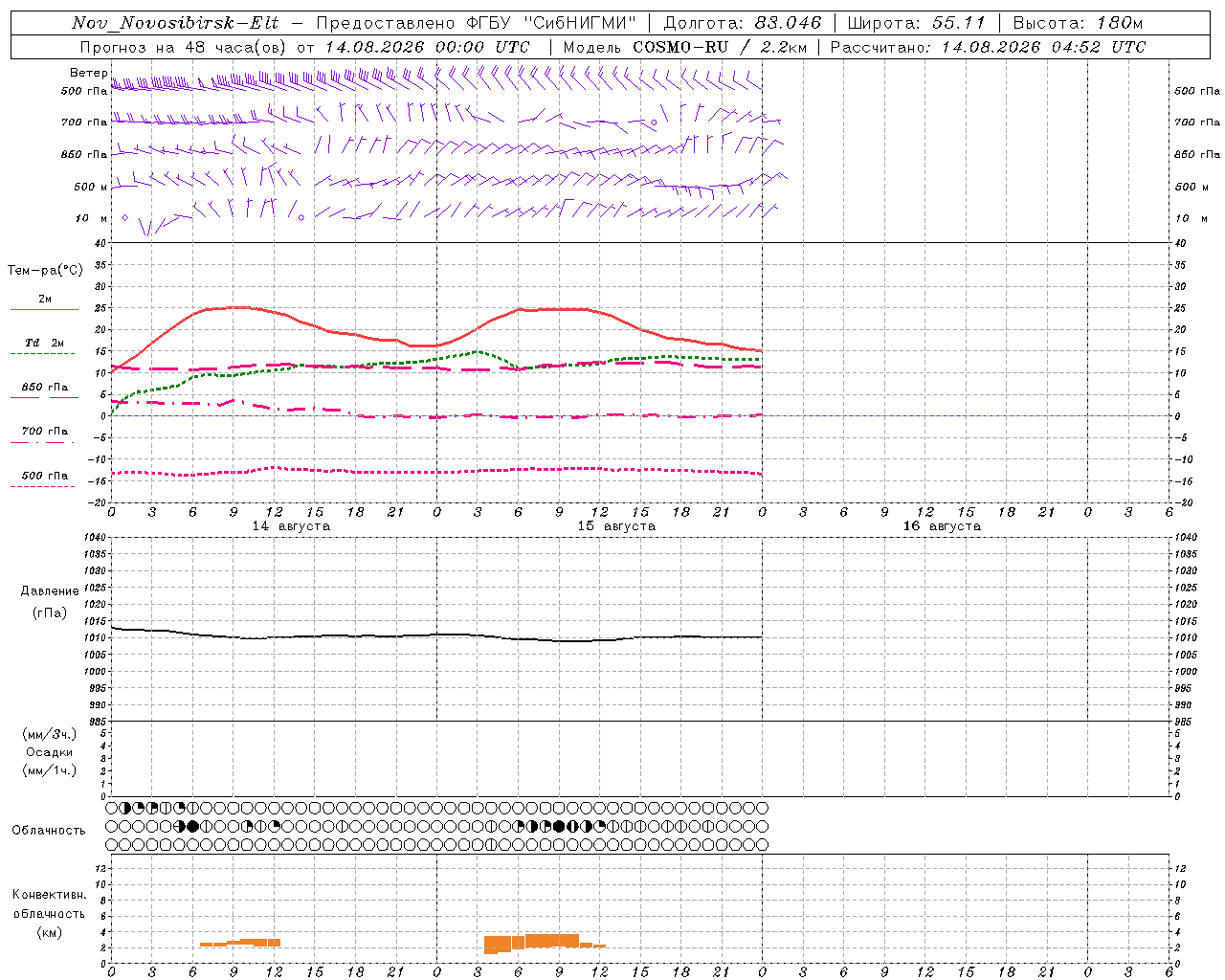Click the Ветер wind panel label
Screen dimensions: 1225x980
click(x=88, y=73)
